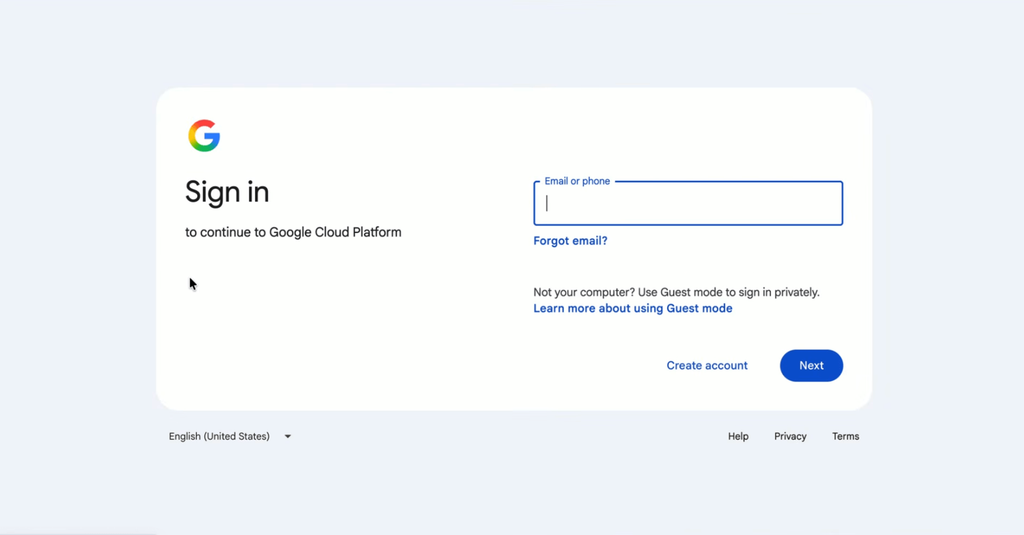Open the Terms link in footer

click(x=845, y=436)
